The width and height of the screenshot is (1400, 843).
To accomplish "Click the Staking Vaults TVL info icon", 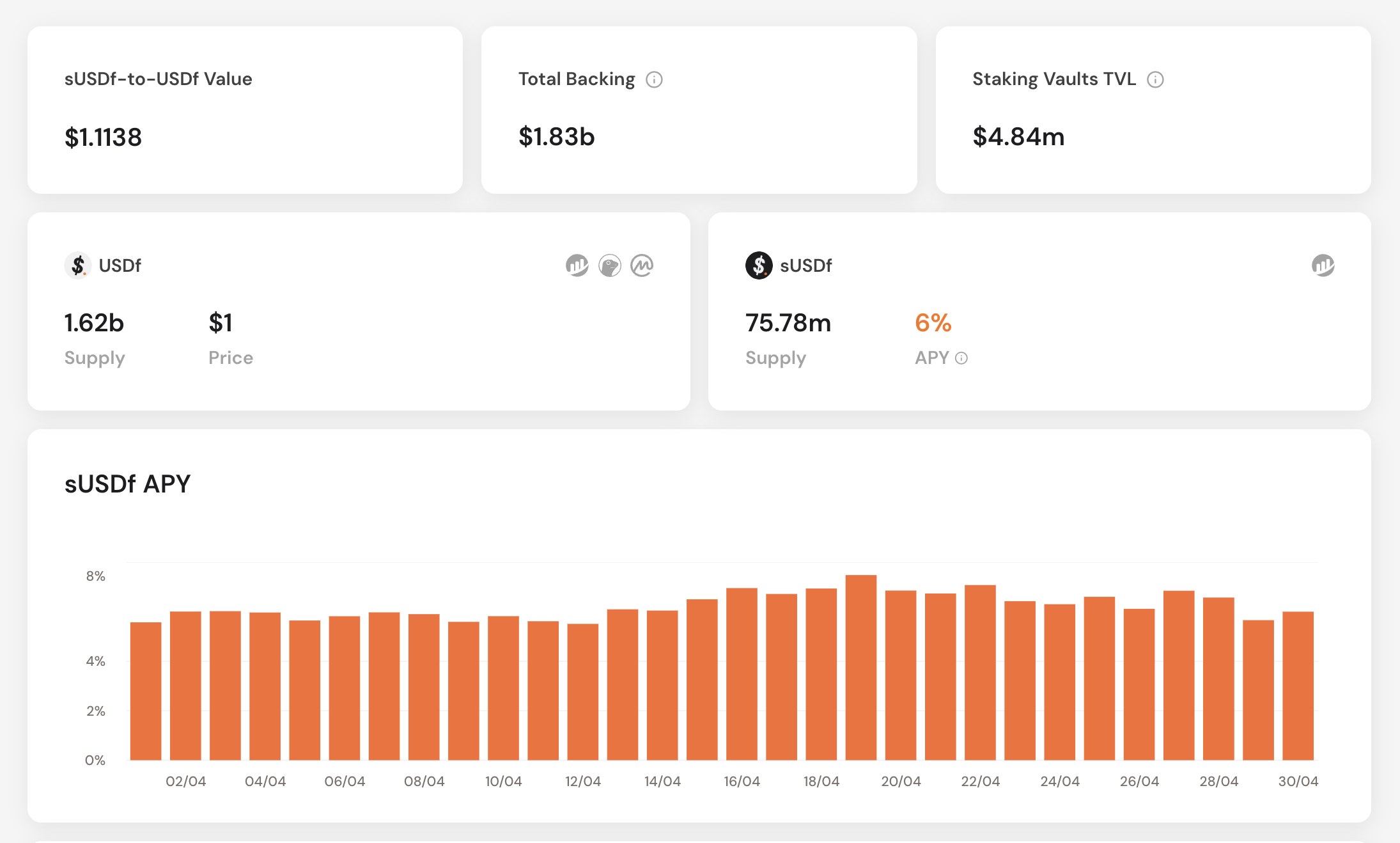I will [1155, 79].
